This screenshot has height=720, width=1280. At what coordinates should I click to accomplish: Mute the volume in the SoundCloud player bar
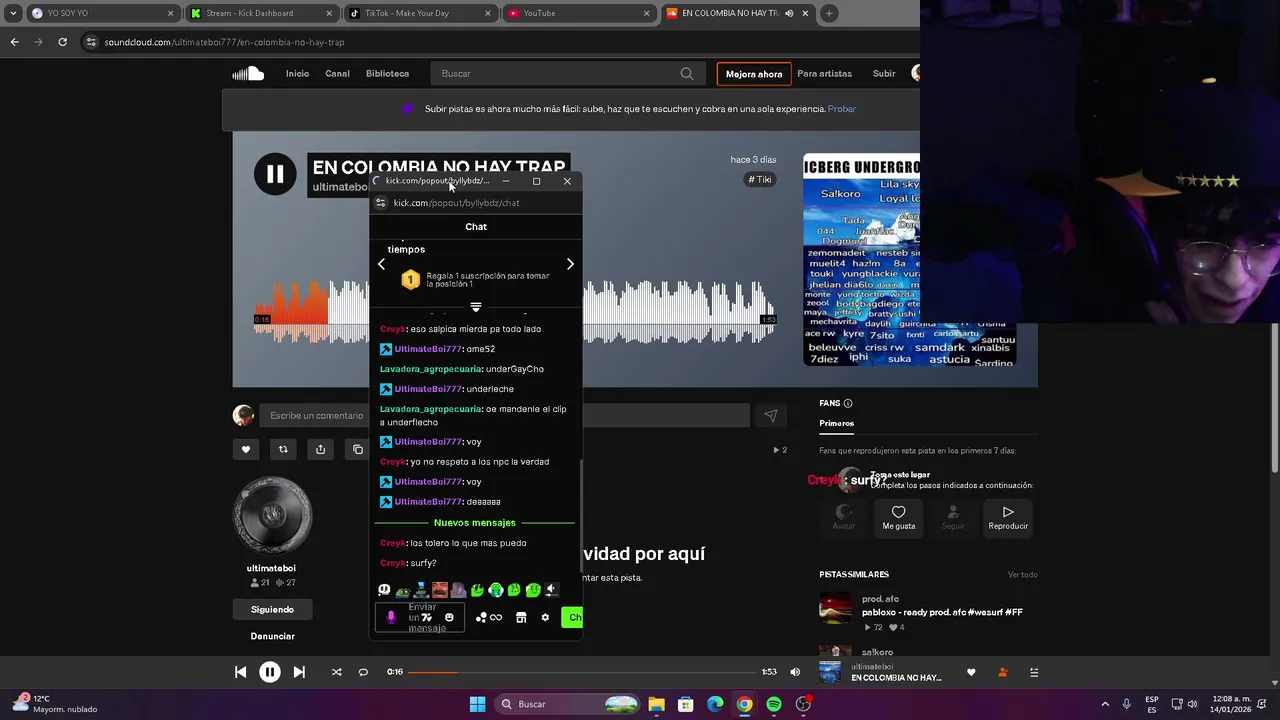coord(795,672)
